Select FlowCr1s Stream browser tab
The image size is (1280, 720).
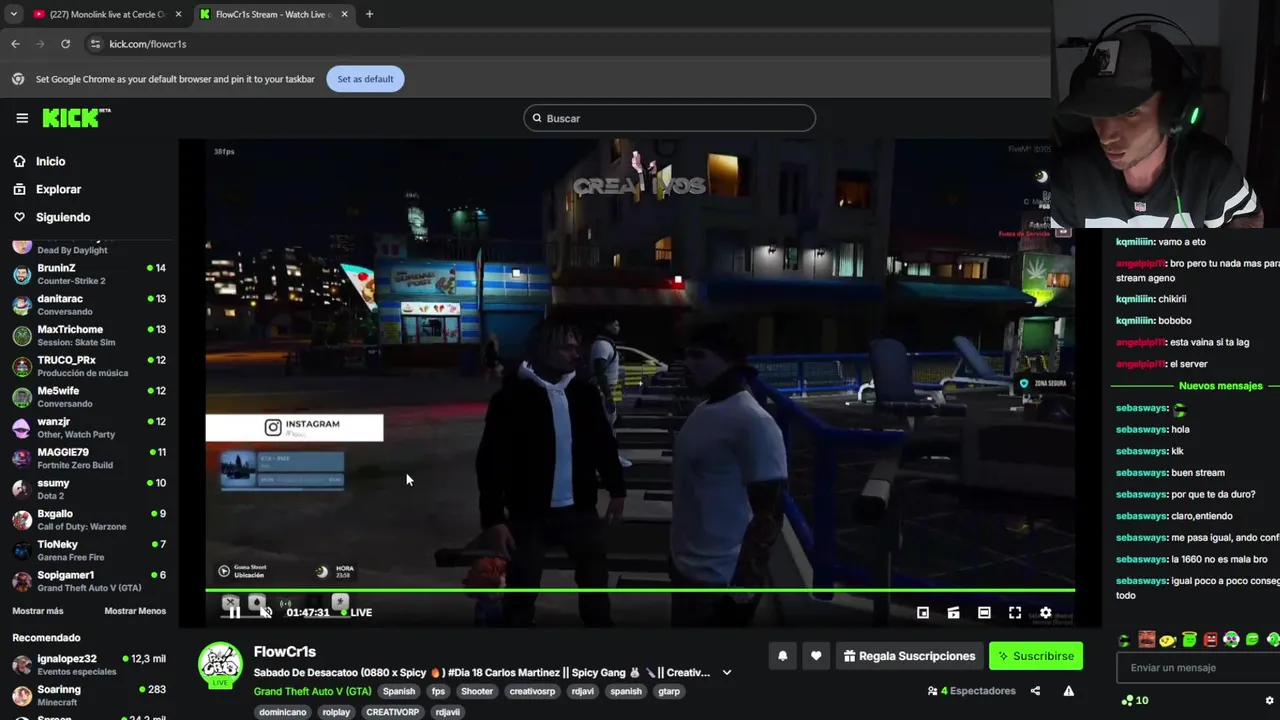click(272, 14)
